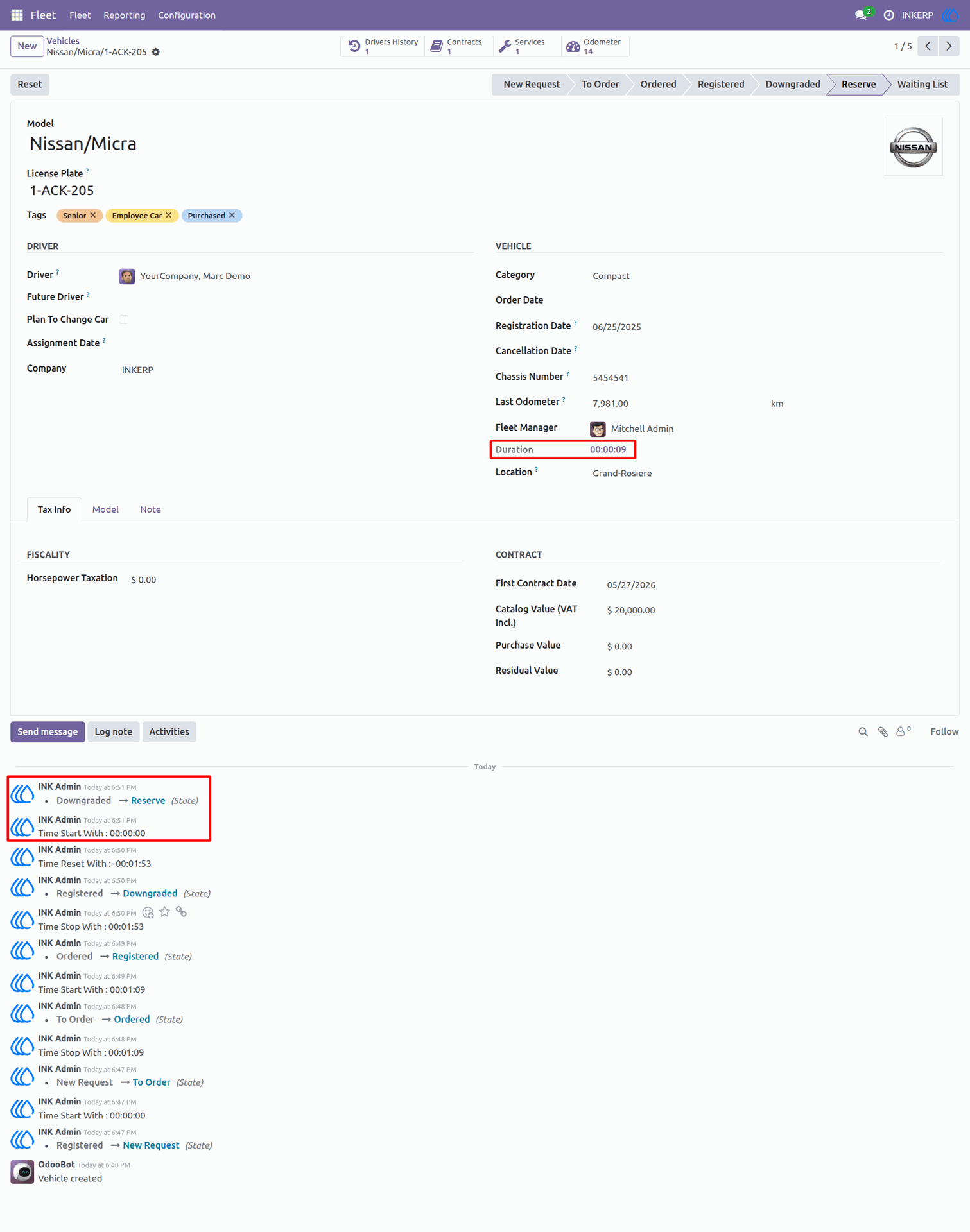
Task: Switch to the Note tab
Action: pos(150,509)
